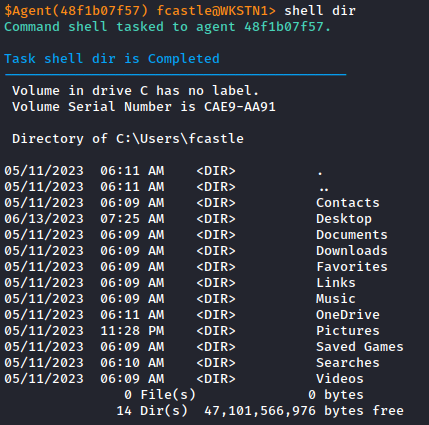The height and width of the screenshot is (425, 429).
Task: Click the 'Task shell dir is Completed' message
Action: click(112, 59)
